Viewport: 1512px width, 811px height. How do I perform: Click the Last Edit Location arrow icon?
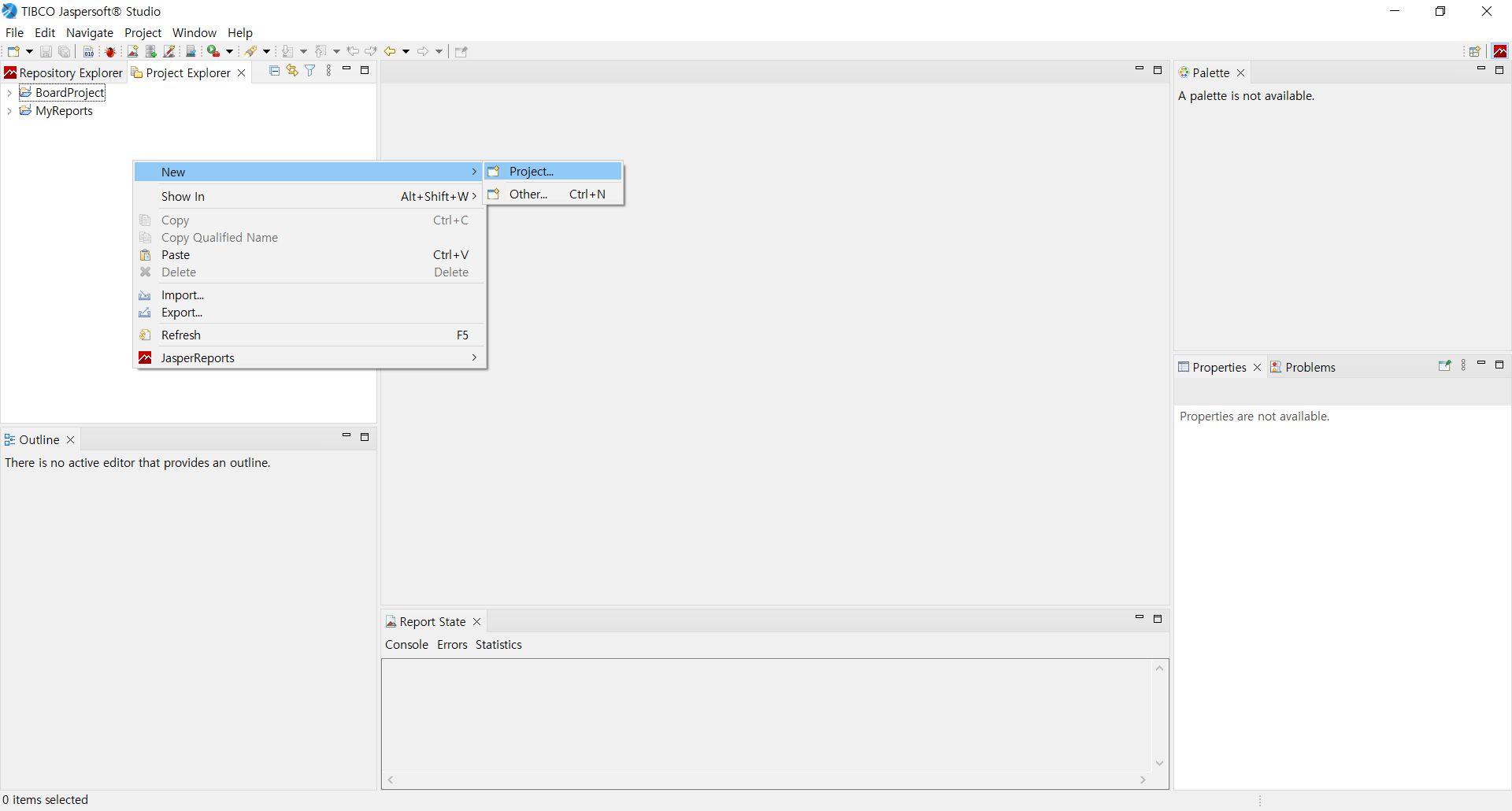(x=353, y=51)
